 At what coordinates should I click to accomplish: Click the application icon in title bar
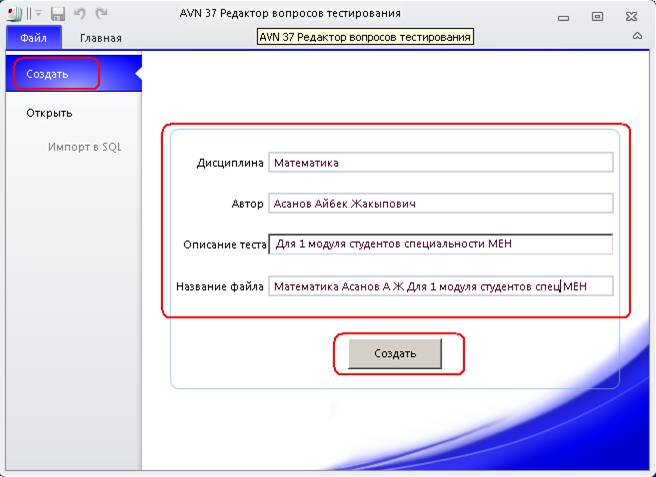tap(15, 14)
